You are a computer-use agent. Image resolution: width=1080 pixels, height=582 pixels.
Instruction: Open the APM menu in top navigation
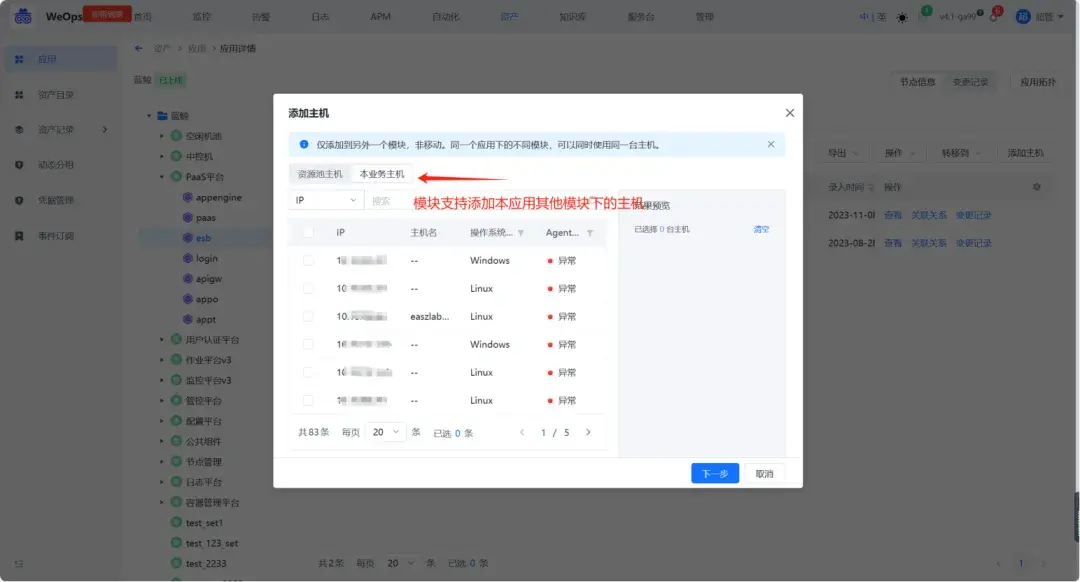379,15
